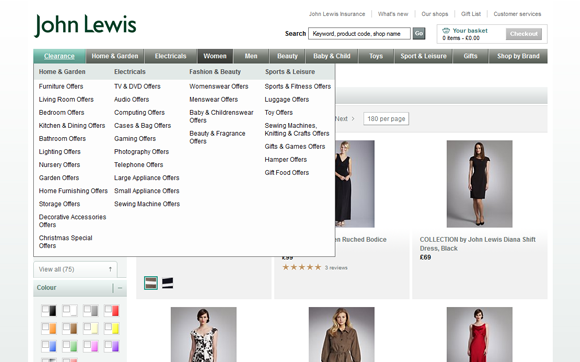Open the 3 reviews link
The width and height of the screenshot is (580, 362).
click(336, 268)
